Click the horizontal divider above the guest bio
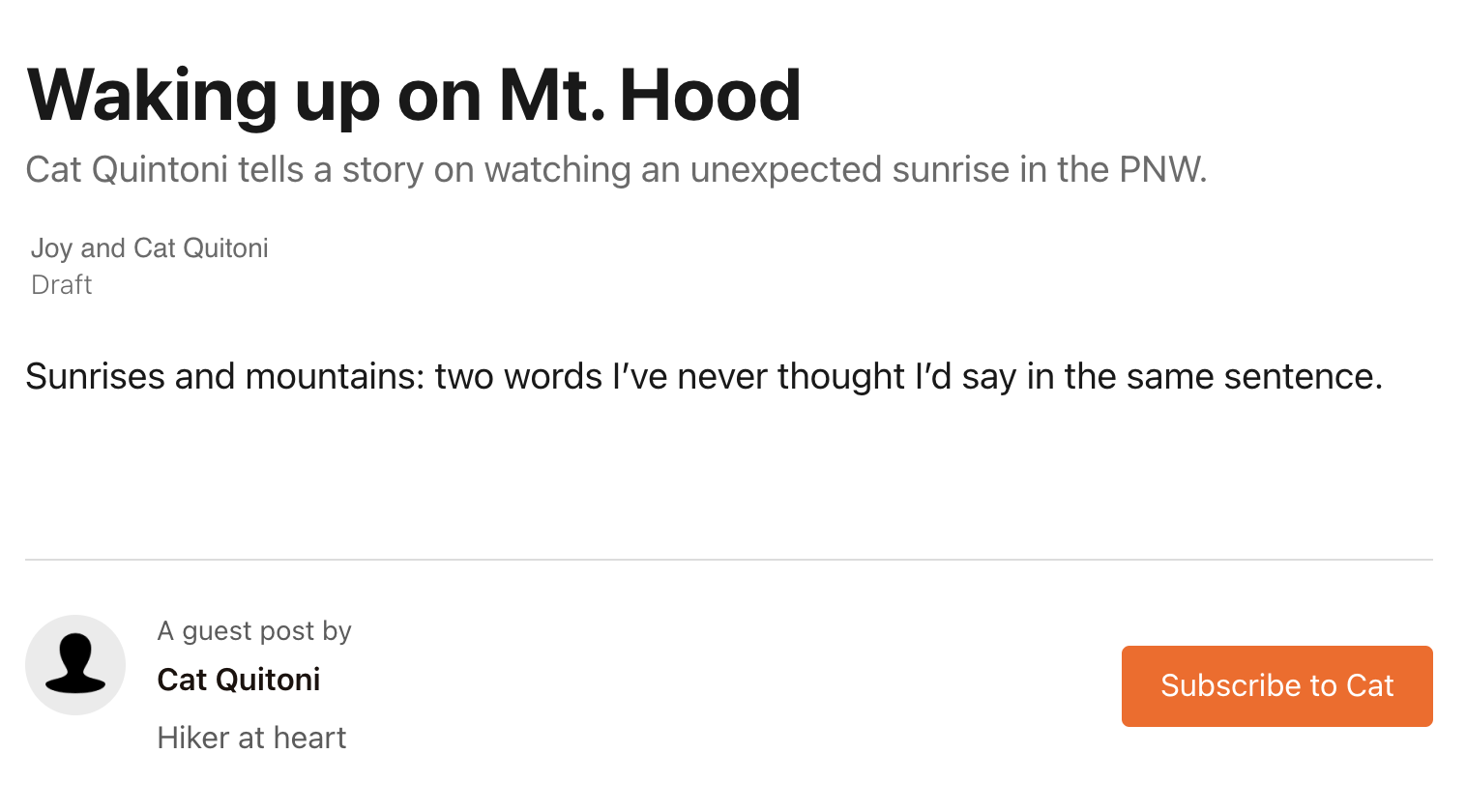Viewport: 1466px width, 812px height. (729, 560)
